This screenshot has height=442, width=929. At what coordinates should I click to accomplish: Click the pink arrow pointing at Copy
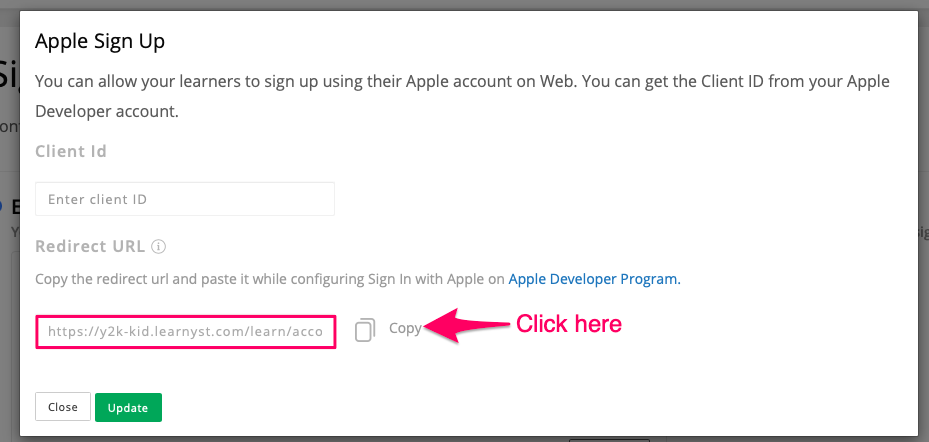pos(467,325)
